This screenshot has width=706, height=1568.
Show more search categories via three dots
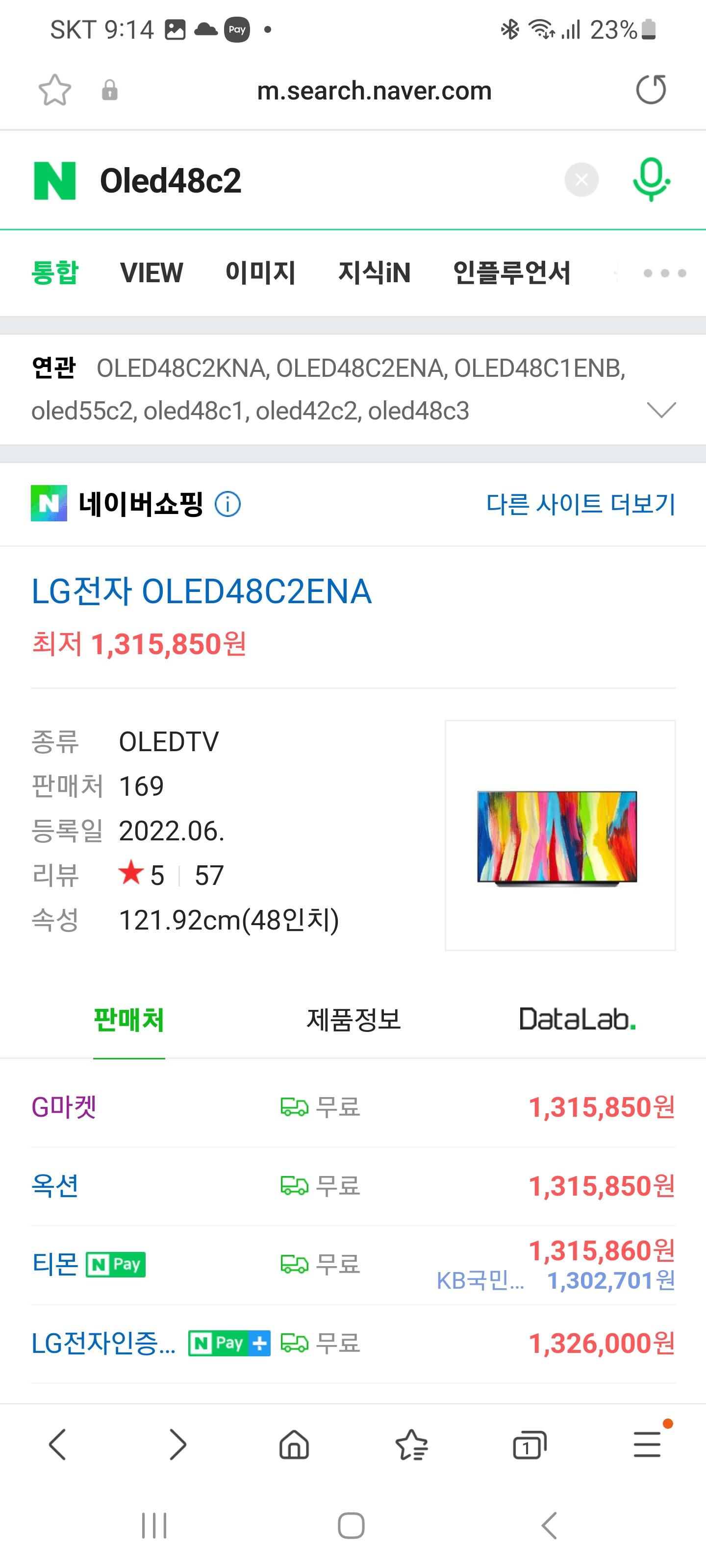pos(664,273)
